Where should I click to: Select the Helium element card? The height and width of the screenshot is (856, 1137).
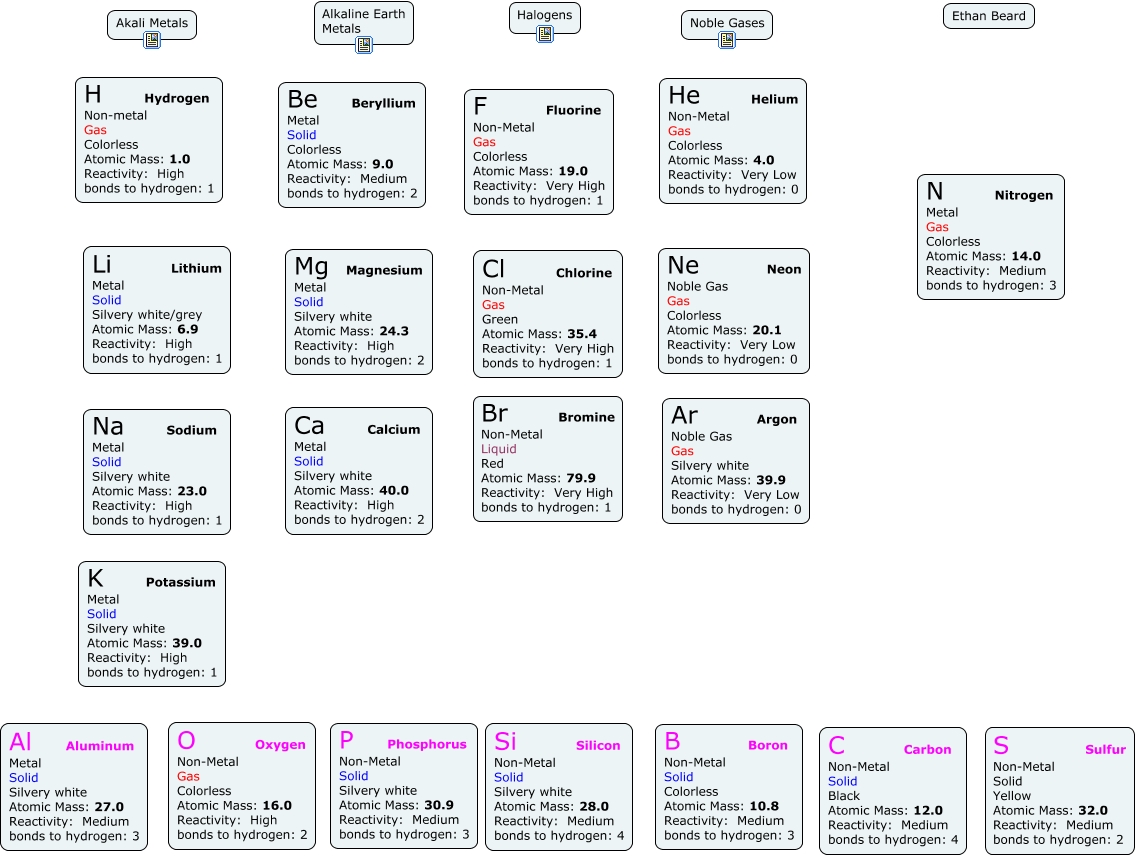[733, 141]
